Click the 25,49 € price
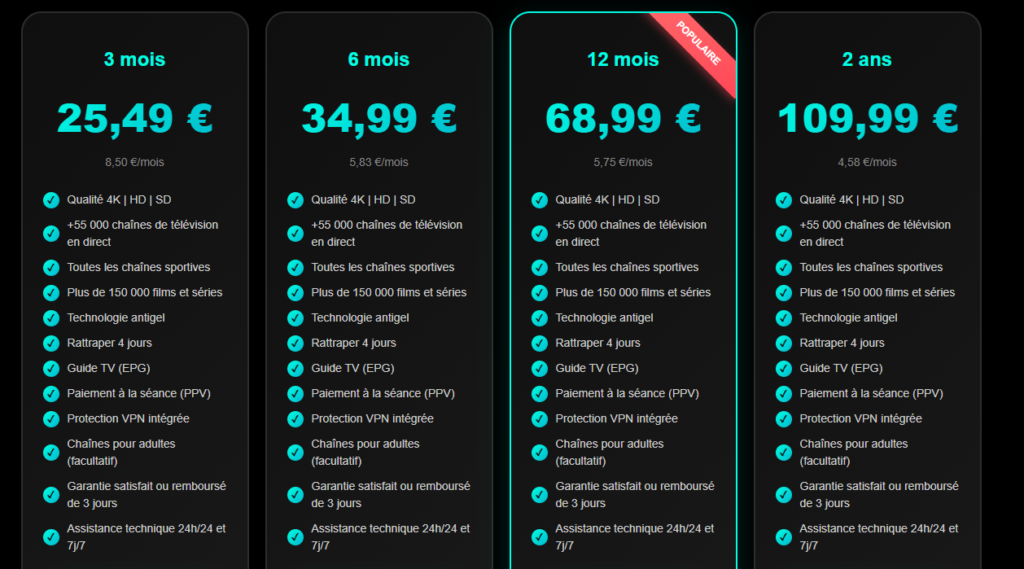Viewport: 1024px width, 569px height. 134,118
